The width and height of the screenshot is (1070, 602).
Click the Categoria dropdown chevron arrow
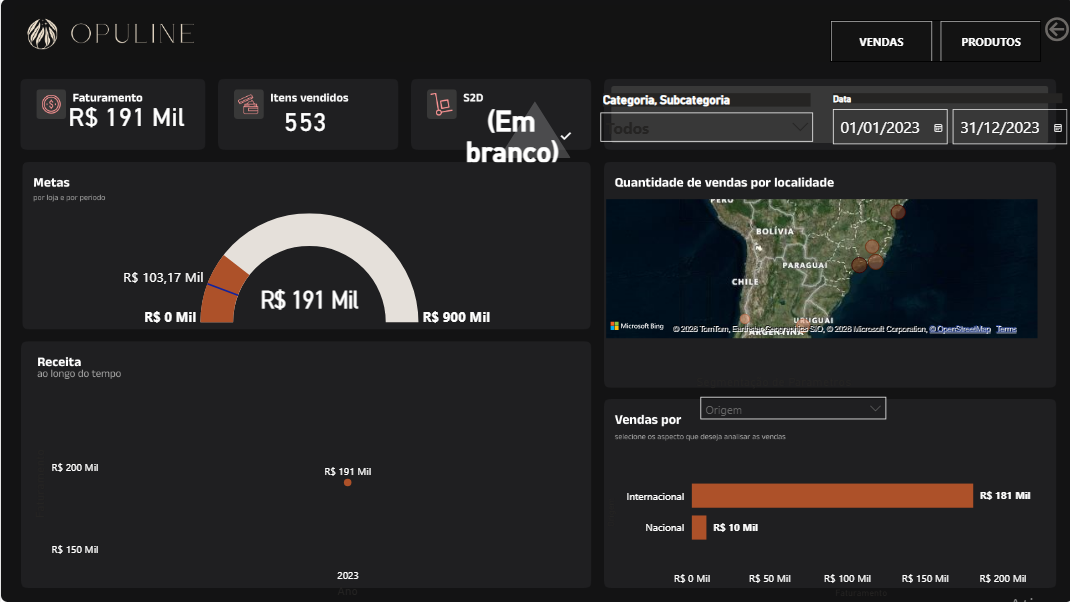coord(799,127)
